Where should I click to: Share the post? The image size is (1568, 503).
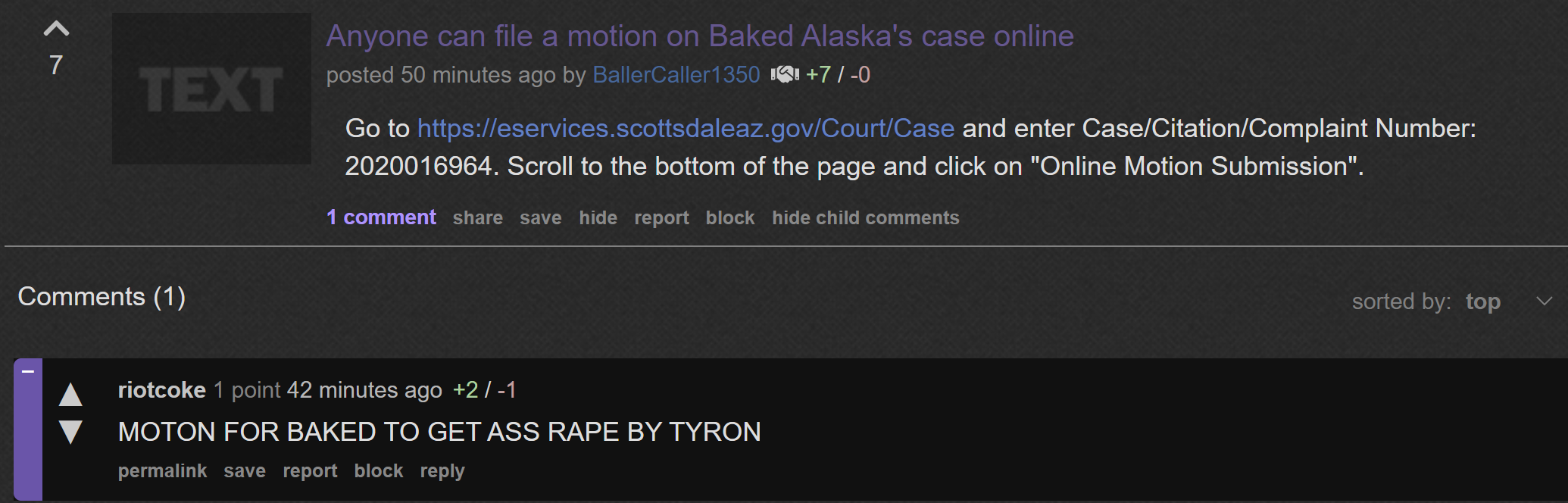point(478,218)
